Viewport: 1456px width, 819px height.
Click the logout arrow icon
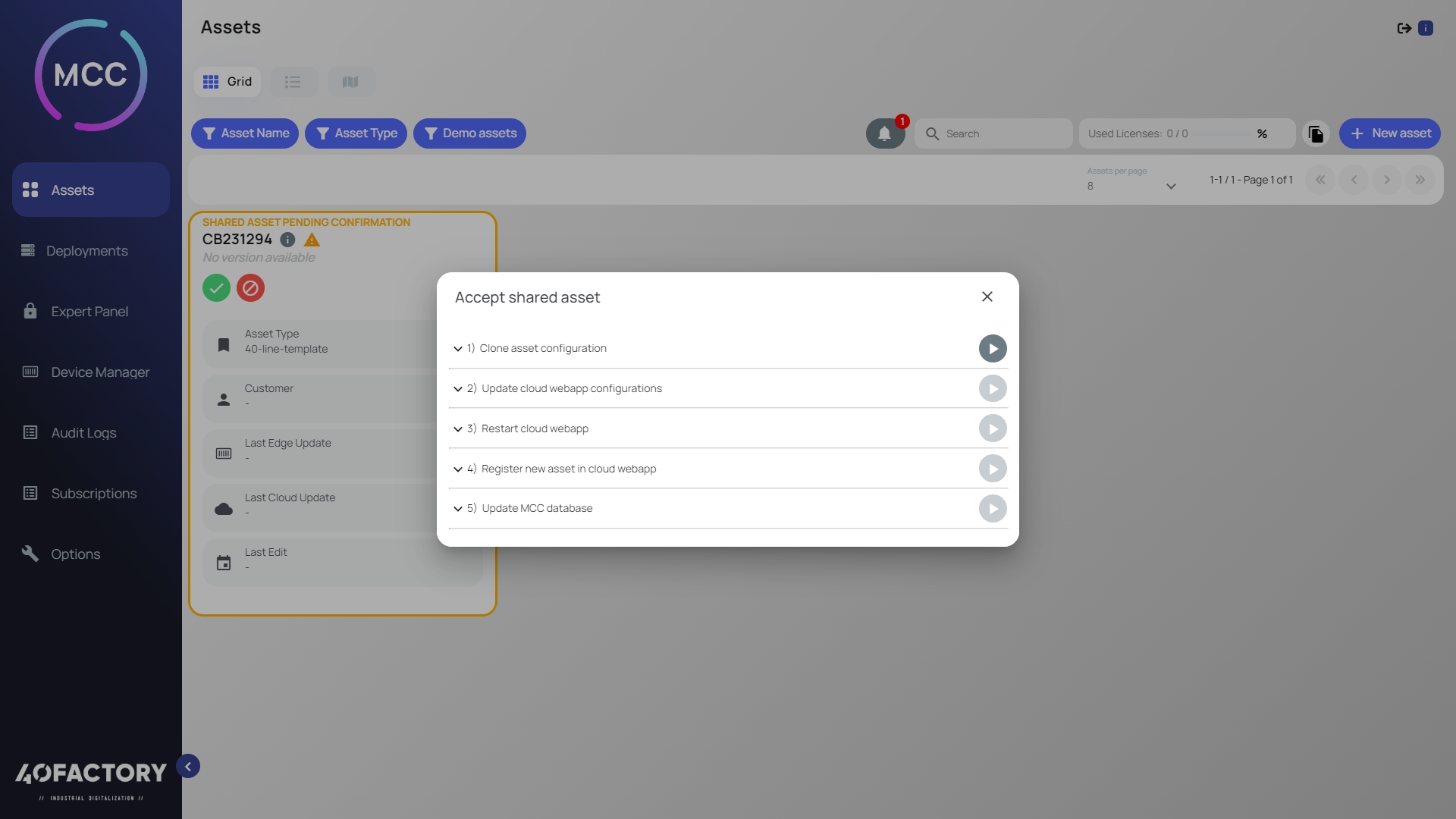(1404, 28)
